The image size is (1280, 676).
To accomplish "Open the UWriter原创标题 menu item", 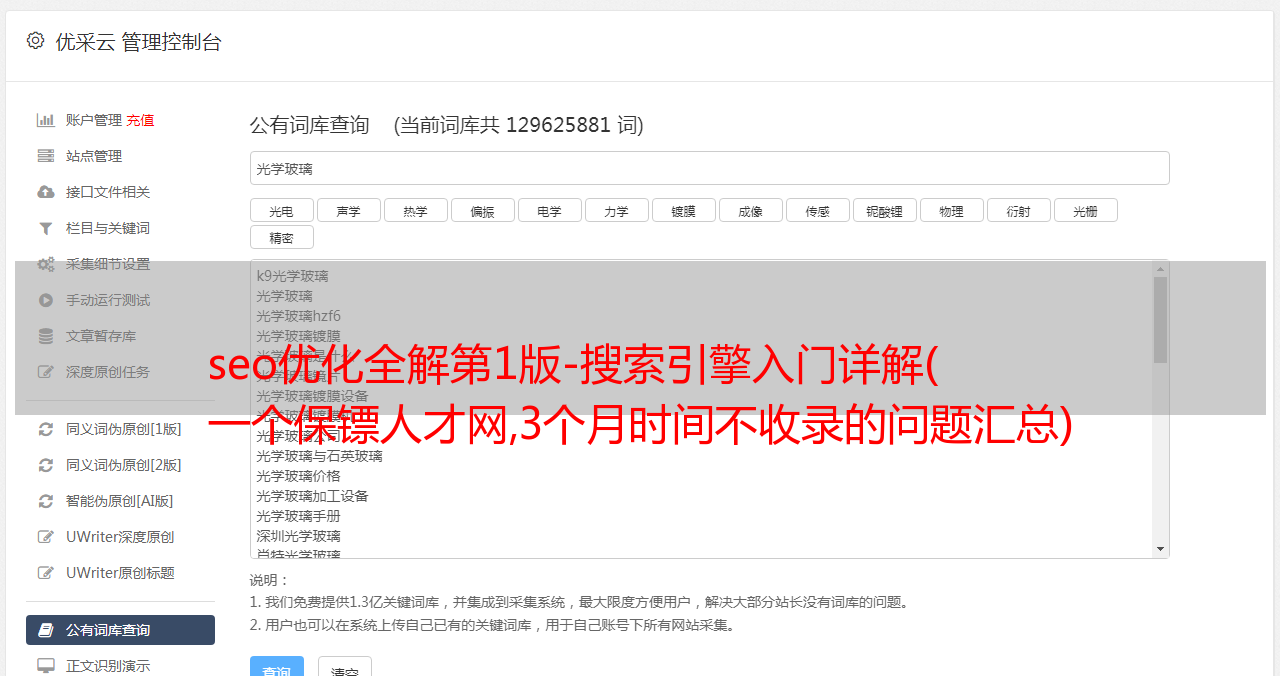I will 120,573.
